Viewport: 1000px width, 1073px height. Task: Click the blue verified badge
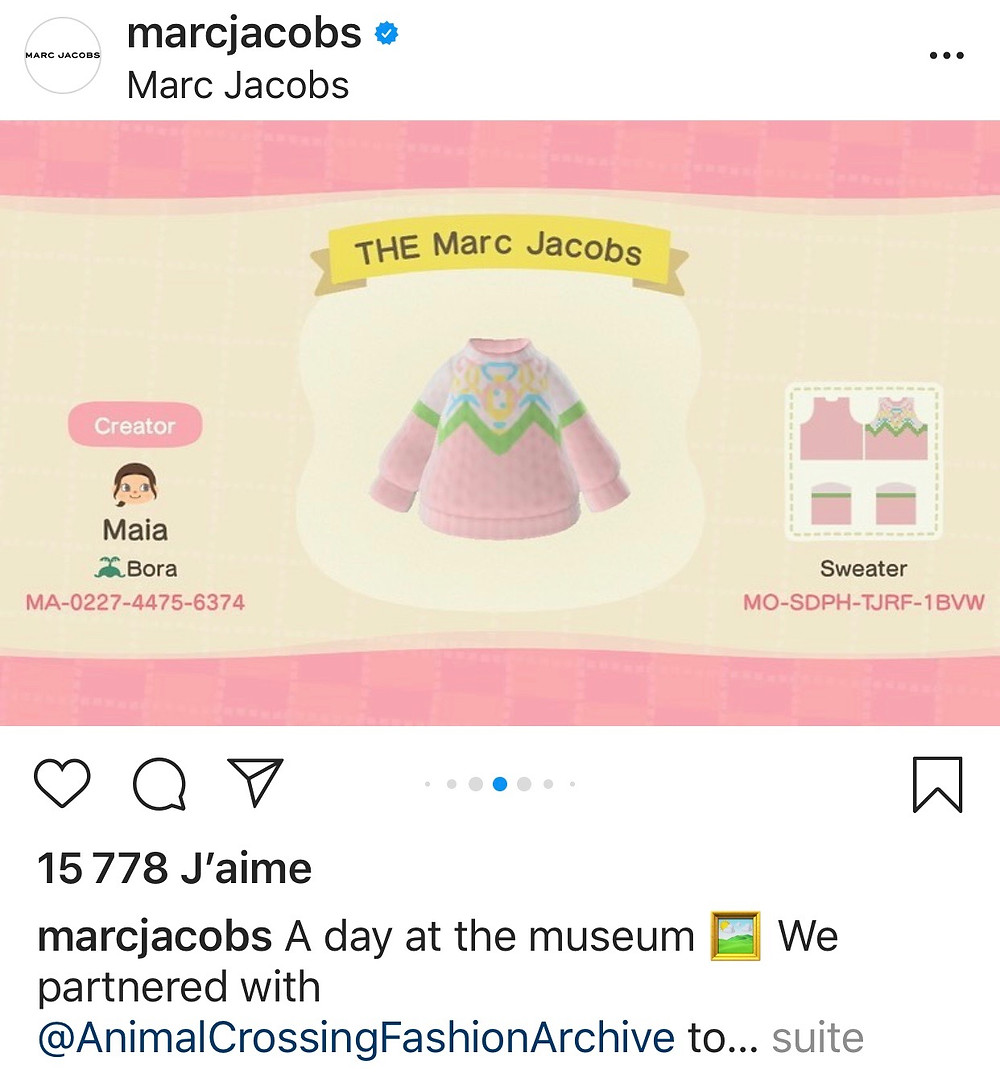click(x=387, y=34)
